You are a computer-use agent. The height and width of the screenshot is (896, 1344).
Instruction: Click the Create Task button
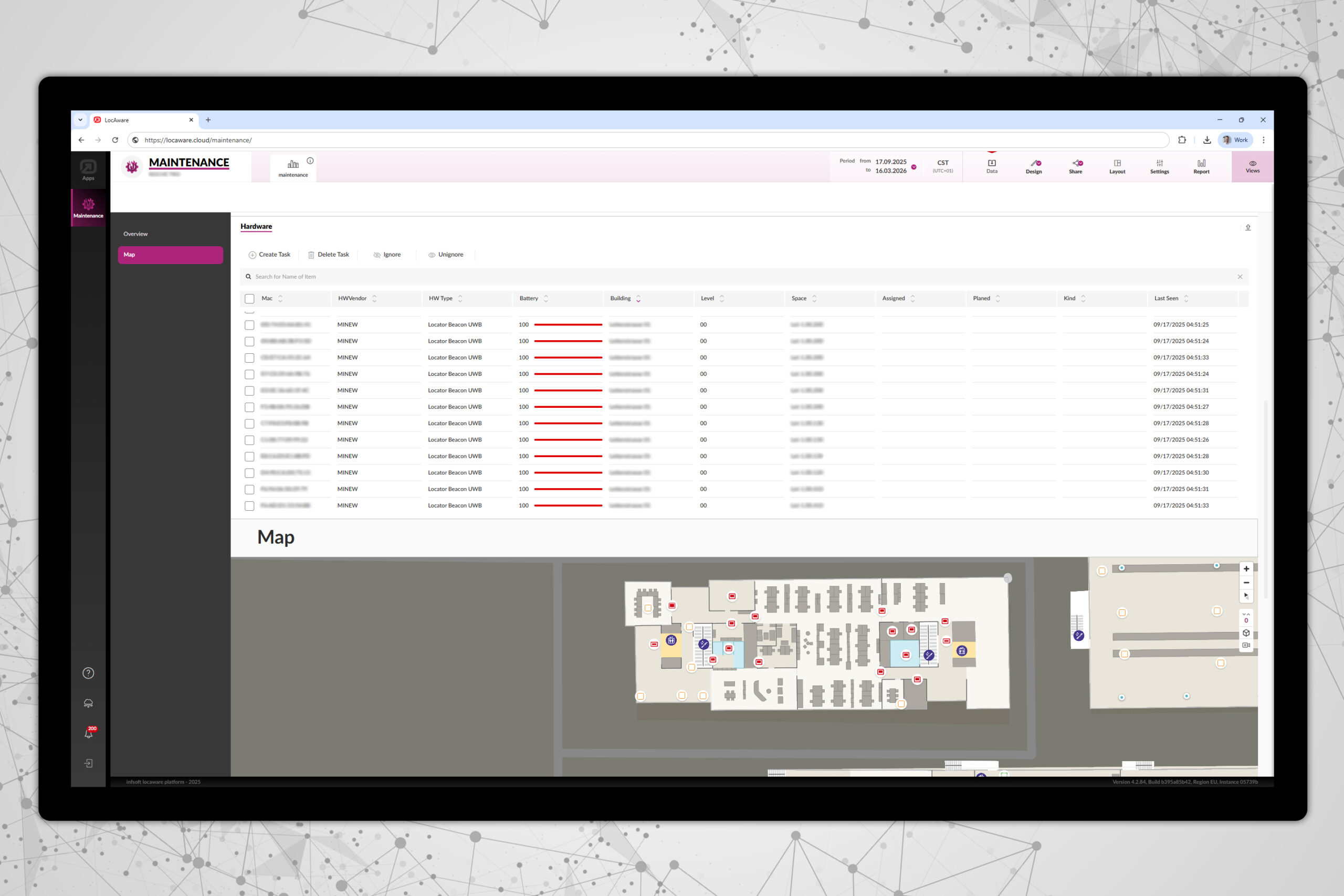269,255
